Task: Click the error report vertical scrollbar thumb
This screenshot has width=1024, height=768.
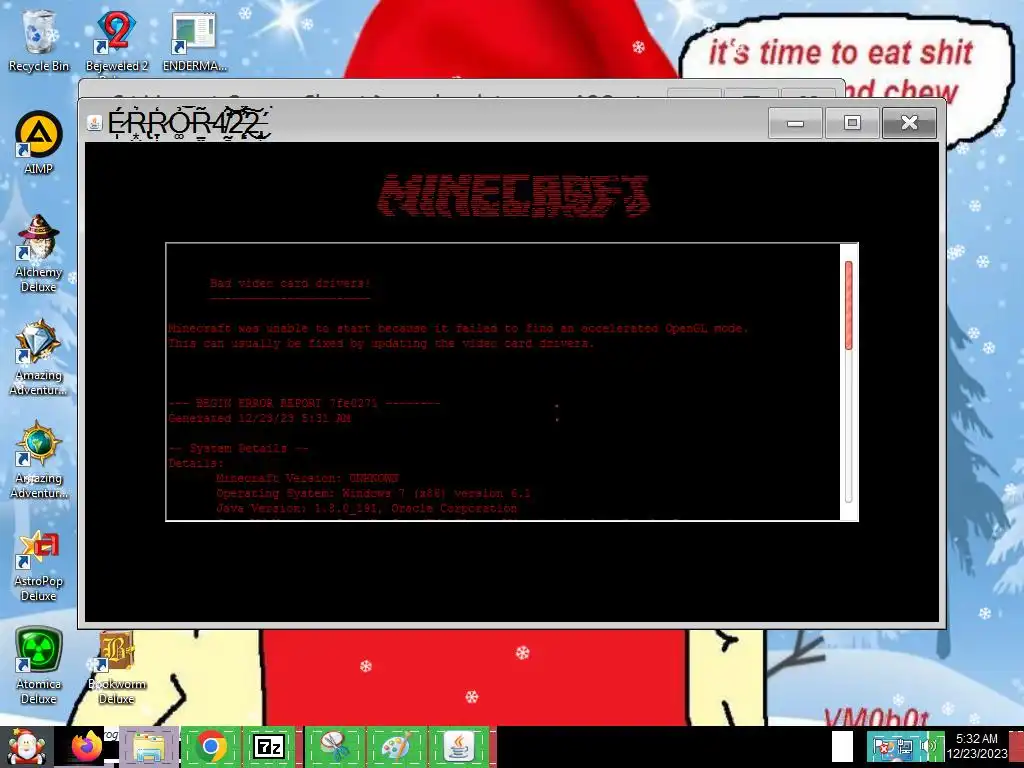Action: (848, 306)
